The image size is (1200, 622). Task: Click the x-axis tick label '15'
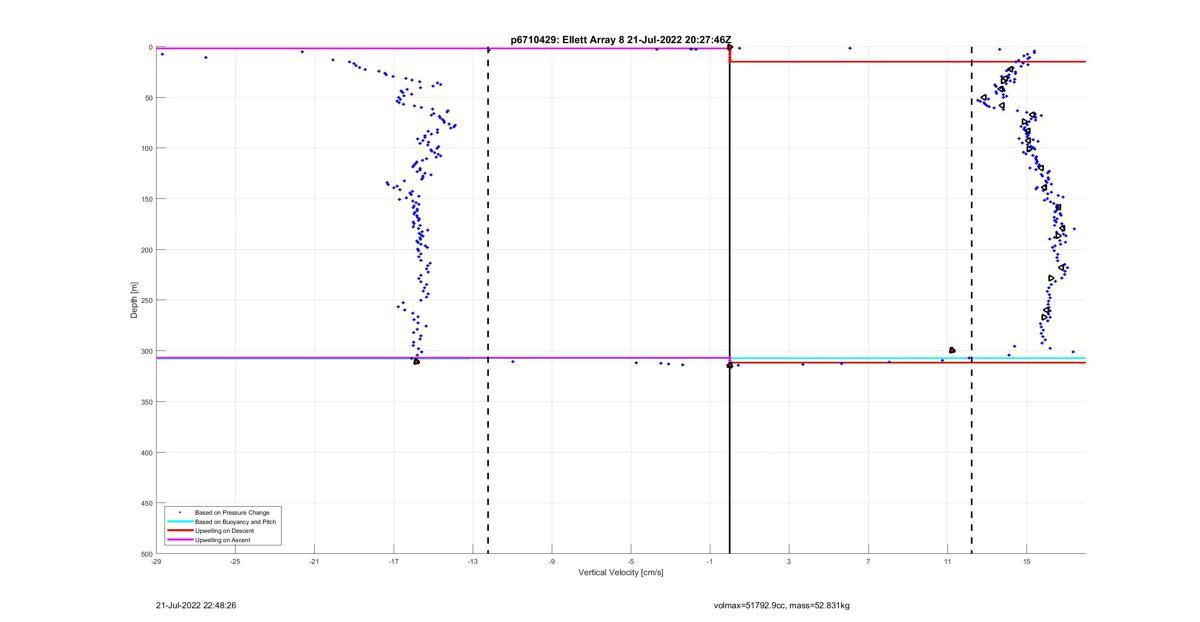(x=1026, y=562)
